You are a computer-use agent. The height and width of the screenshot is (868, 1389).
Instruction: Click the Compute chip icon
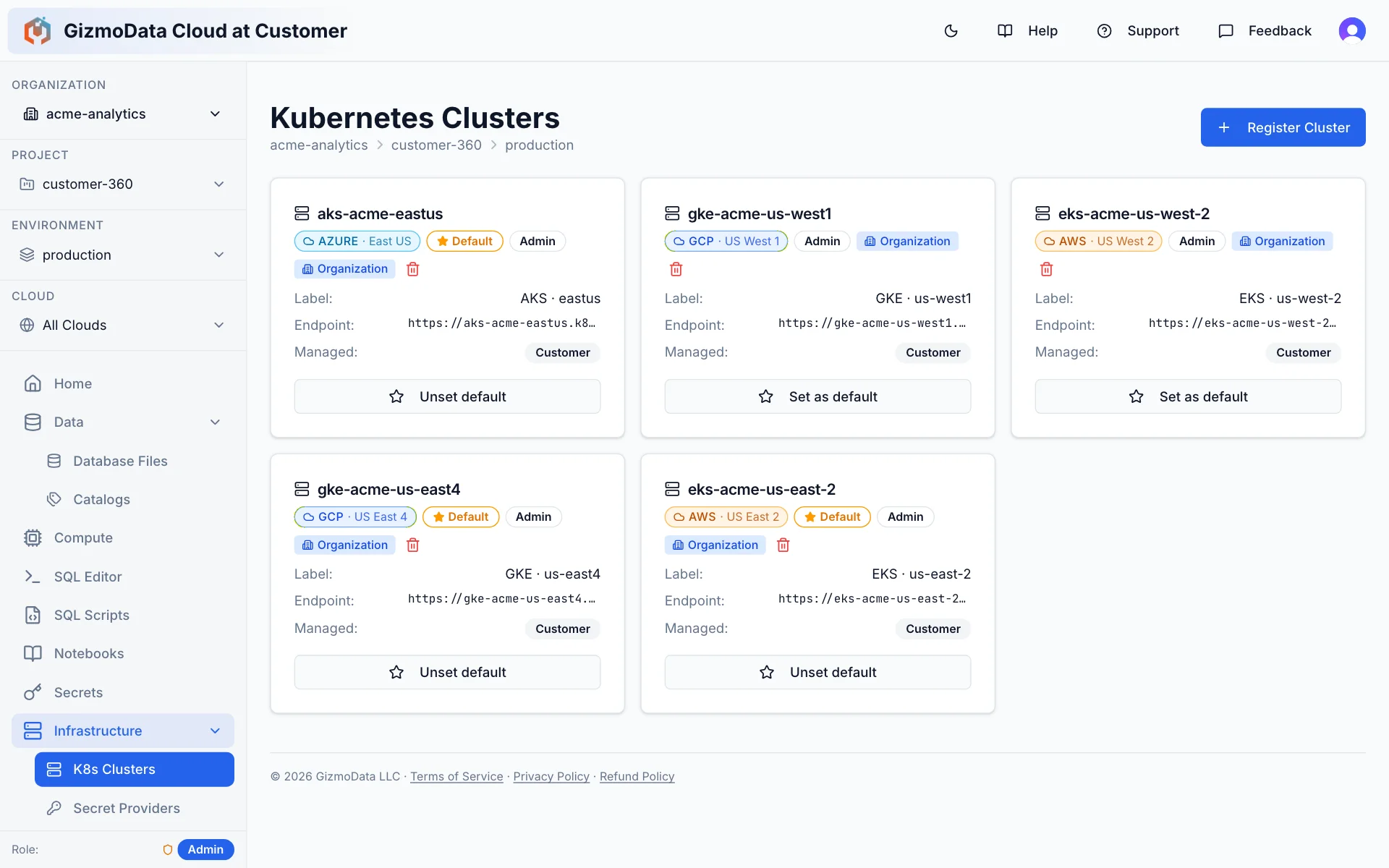[33, 537]
